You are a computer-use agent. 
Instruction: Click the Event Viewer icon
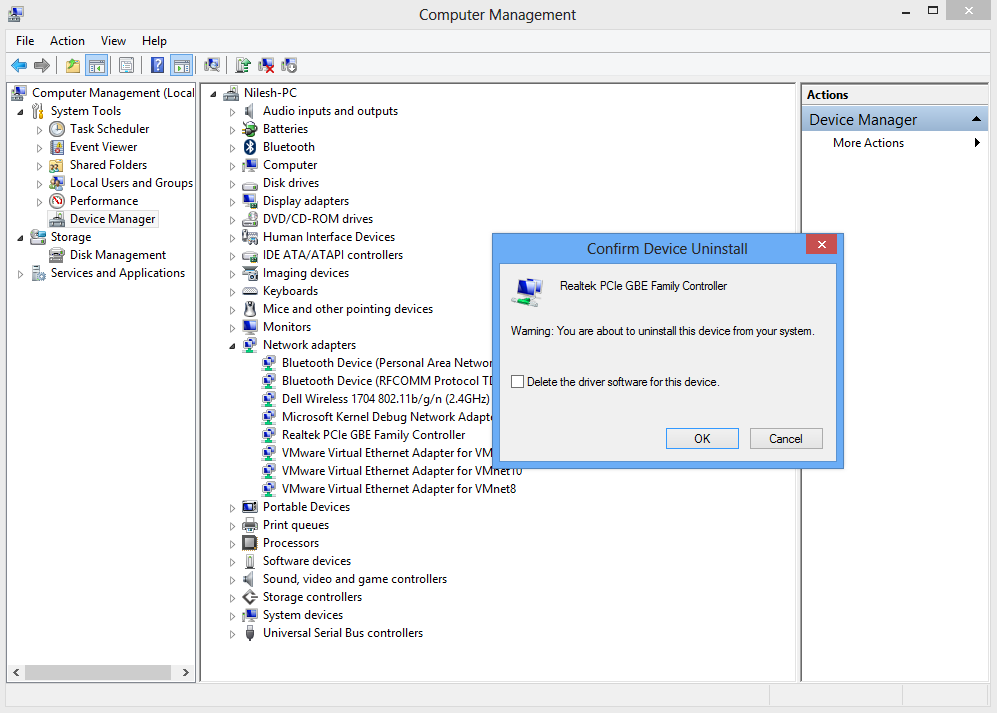tap(57, 147)
